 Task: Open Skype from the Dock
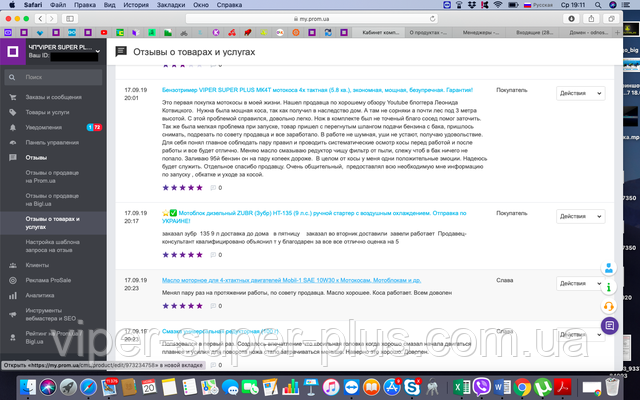pos(412,386)
